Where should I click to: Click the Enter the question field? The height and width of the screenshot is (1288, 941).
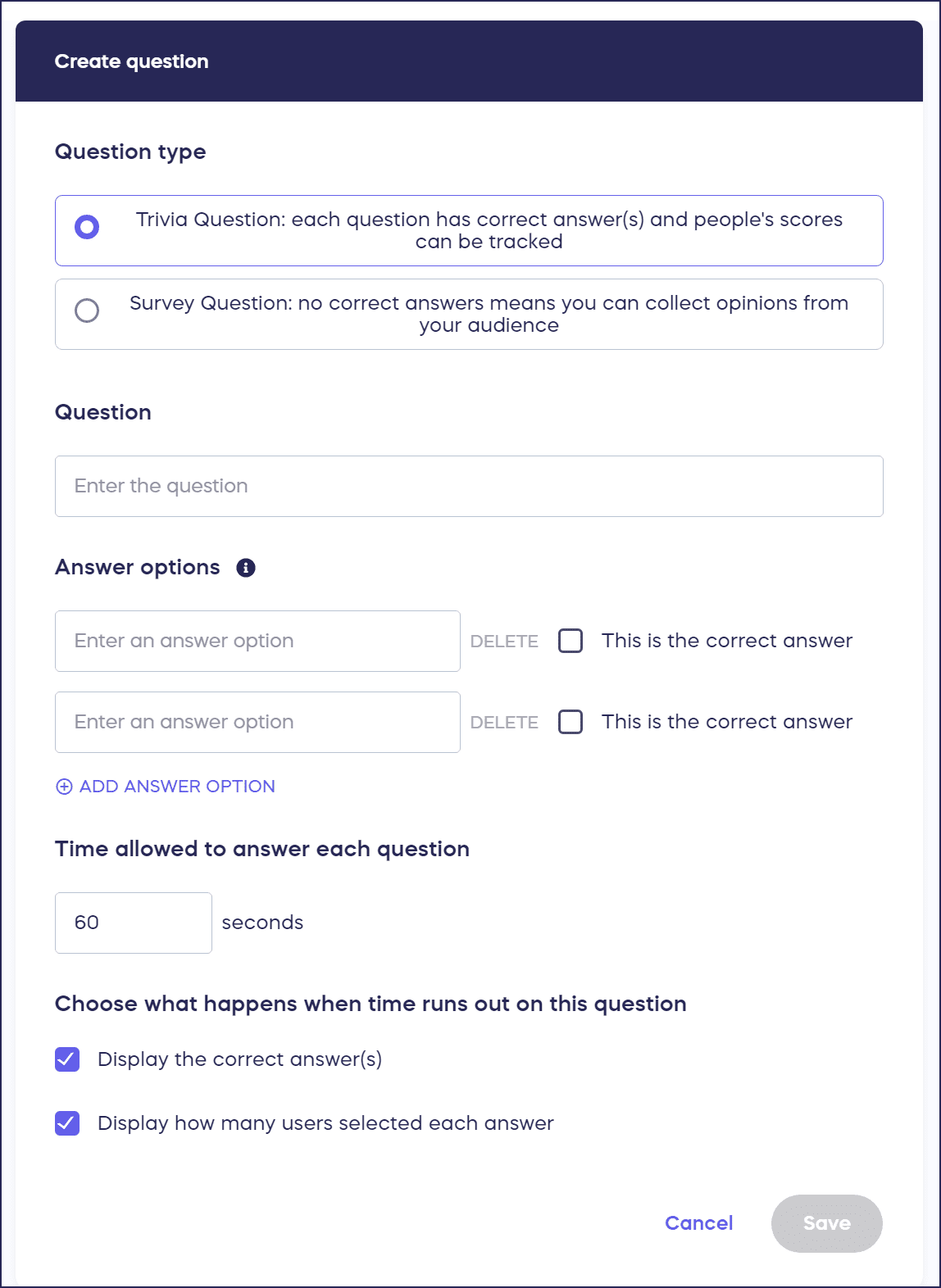click(x=469, y=486)
